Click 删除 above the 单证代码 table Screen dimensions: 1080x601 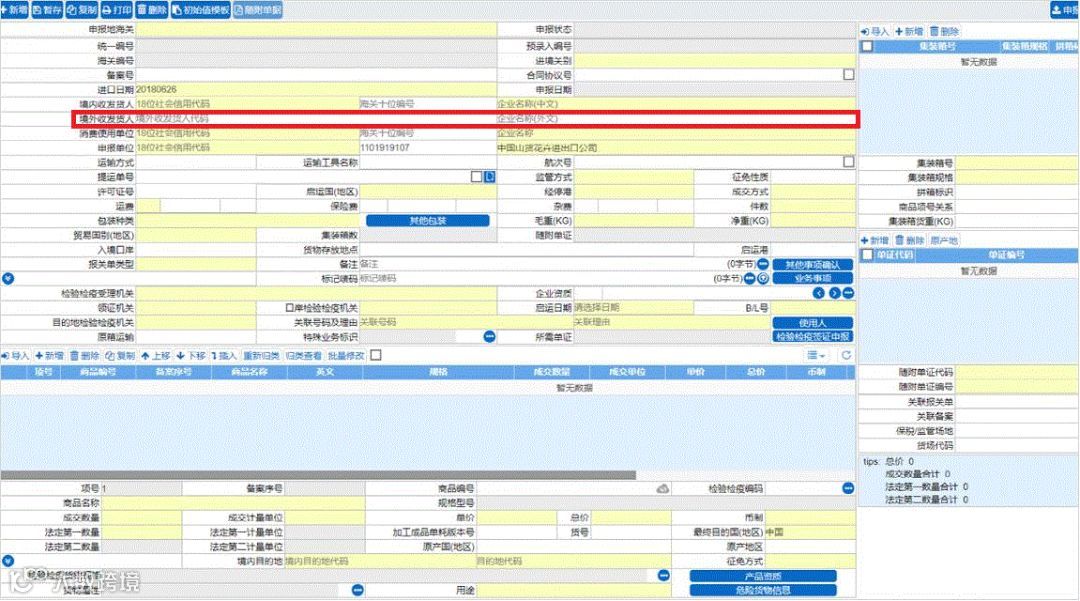point(909,240)
